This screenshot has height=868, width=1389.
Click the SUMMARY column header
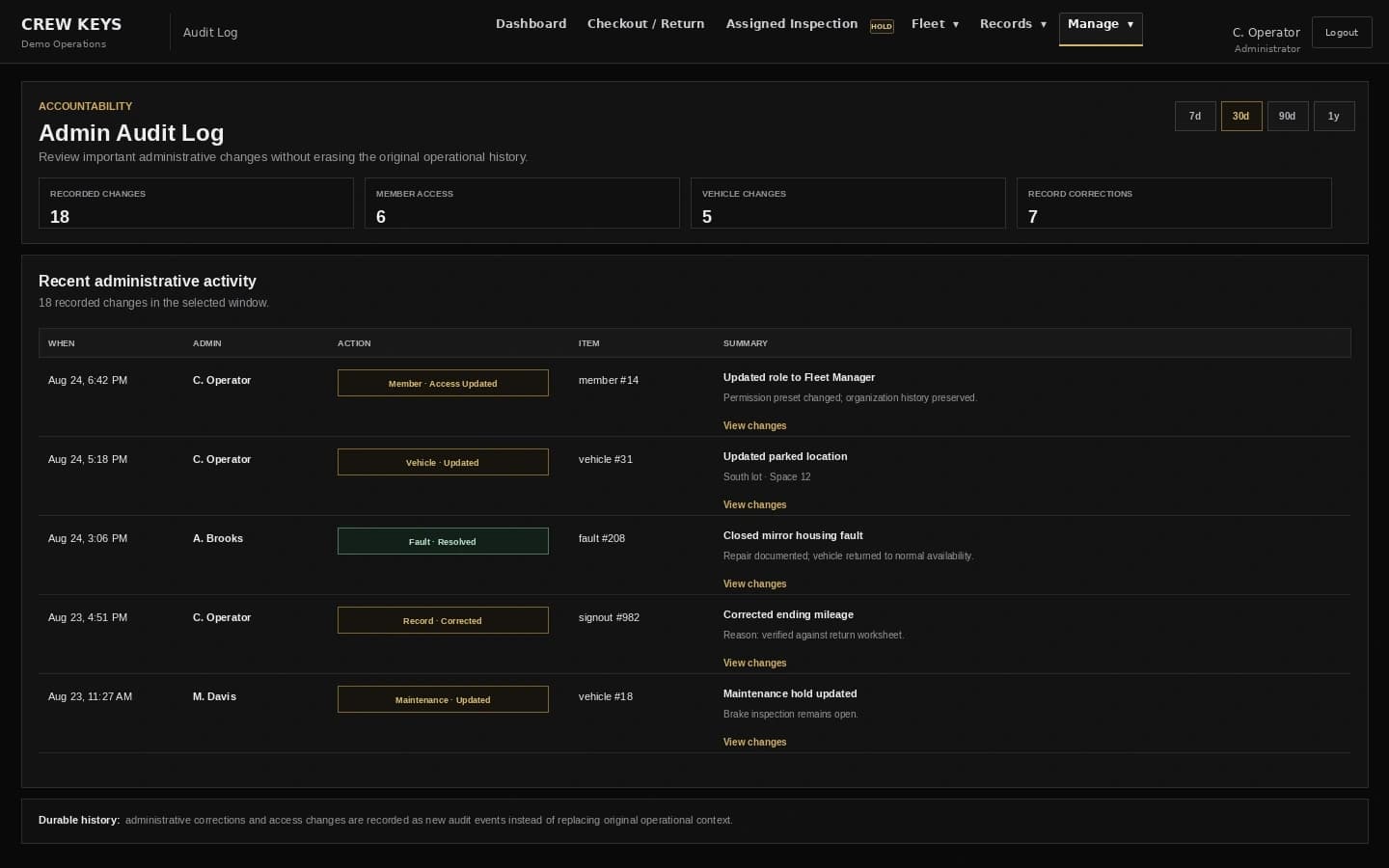(x=746, y=343)
